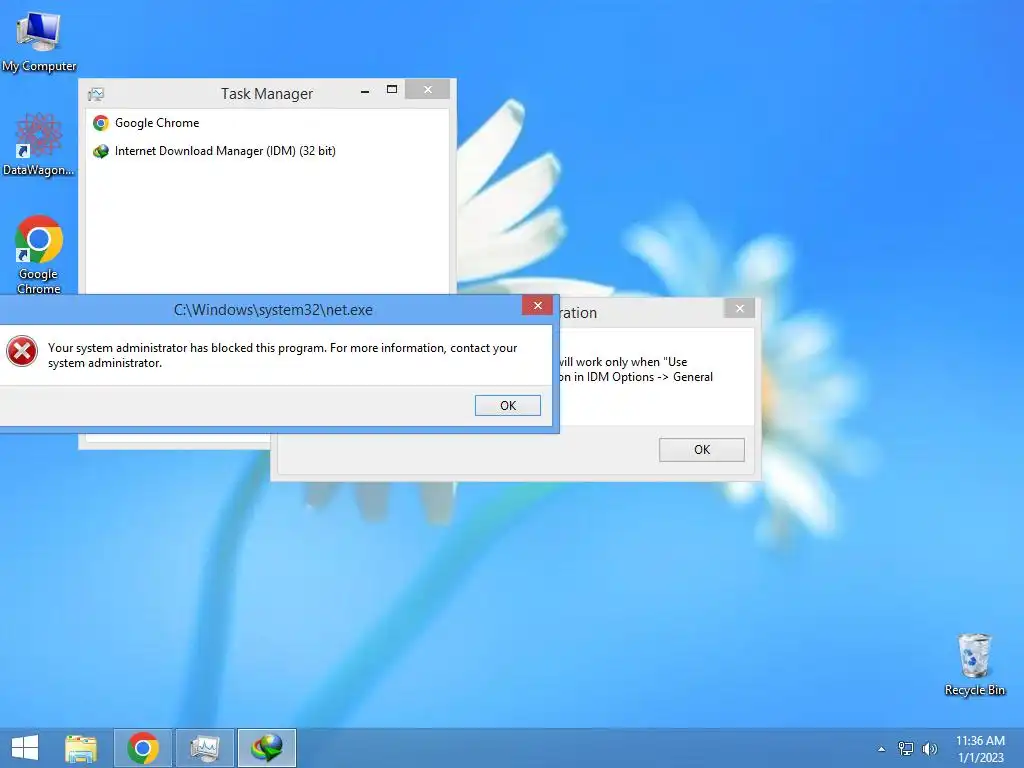1024x768 pixels.
Task: Maximize the Task Manager window
Action: pyautogui.click(x=392, y=89)
